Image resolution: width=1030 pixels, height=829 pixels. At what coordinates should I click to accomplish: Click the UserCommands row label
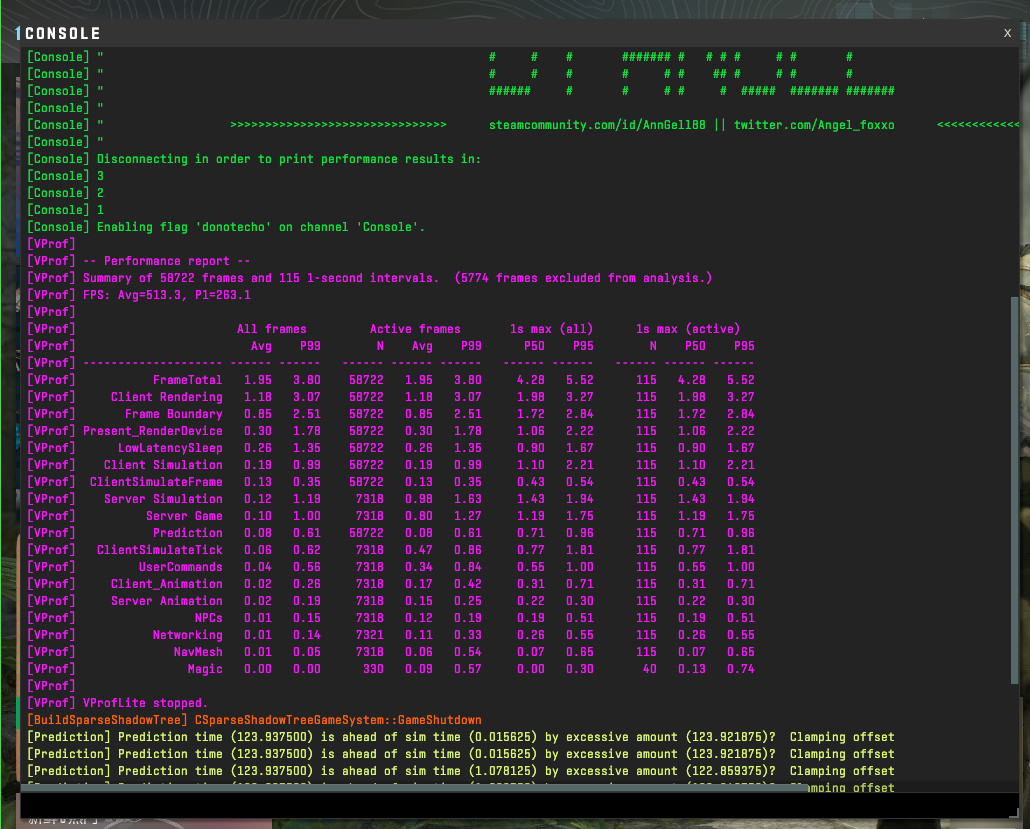pyautogui.click(x=181, y=567)
